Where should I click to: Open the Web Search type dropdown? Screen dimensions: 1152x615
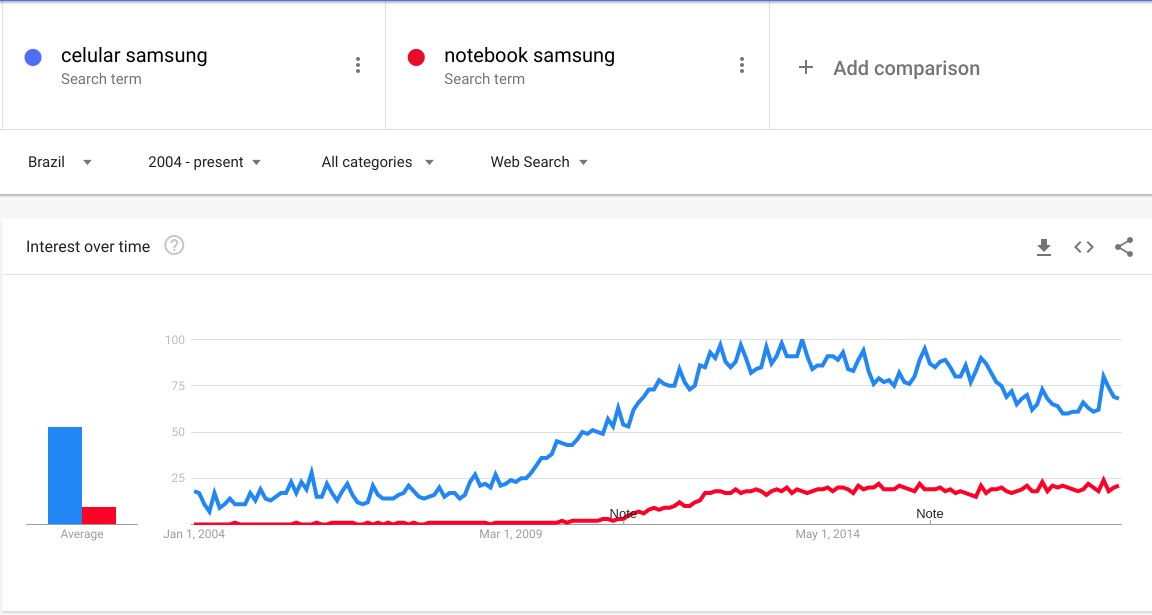click(x=539, y=162)
